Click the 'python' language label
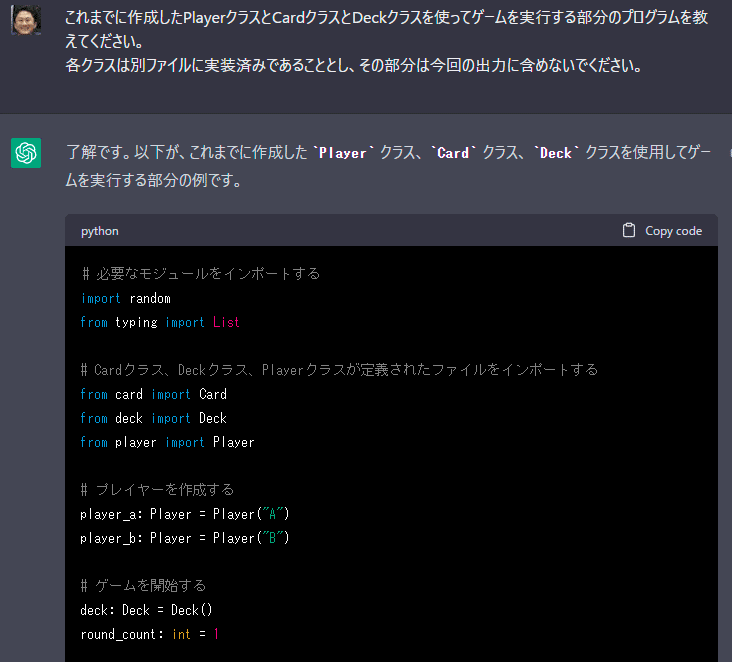Image resolution: width=732 pixels, height=662 pixels. pos(99,231)
